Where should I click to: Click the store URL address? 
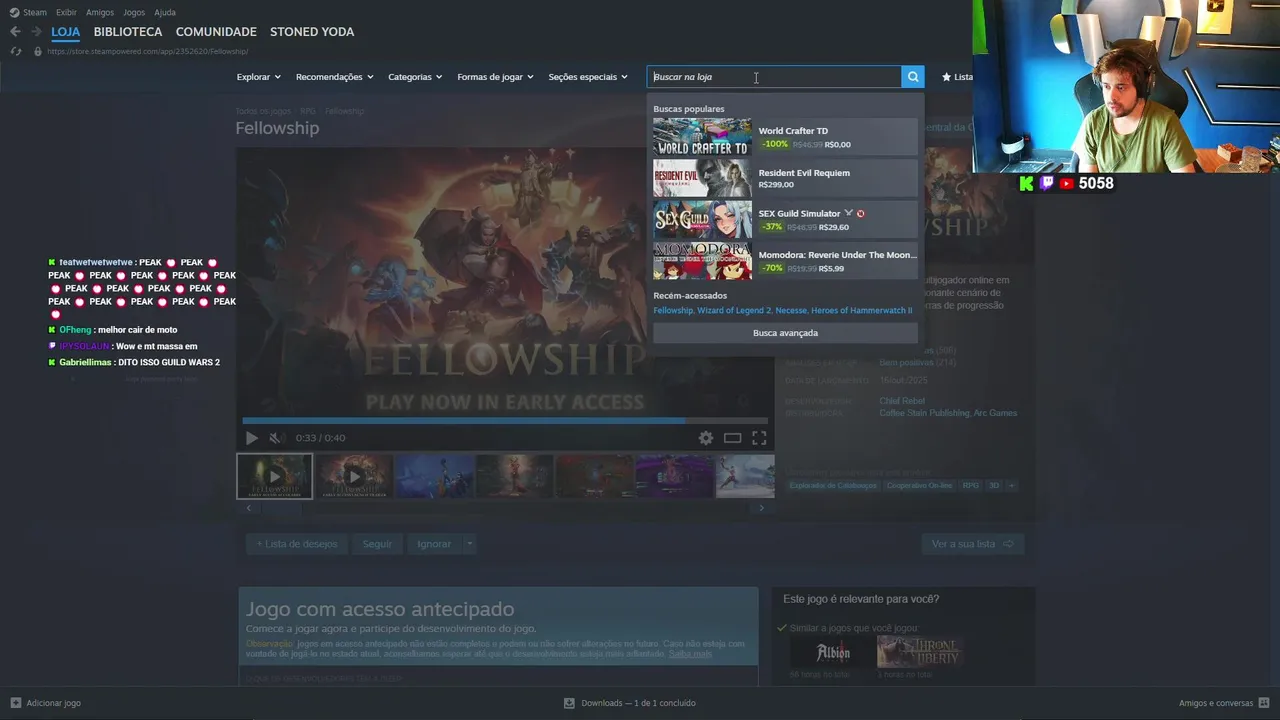(147, 51)
